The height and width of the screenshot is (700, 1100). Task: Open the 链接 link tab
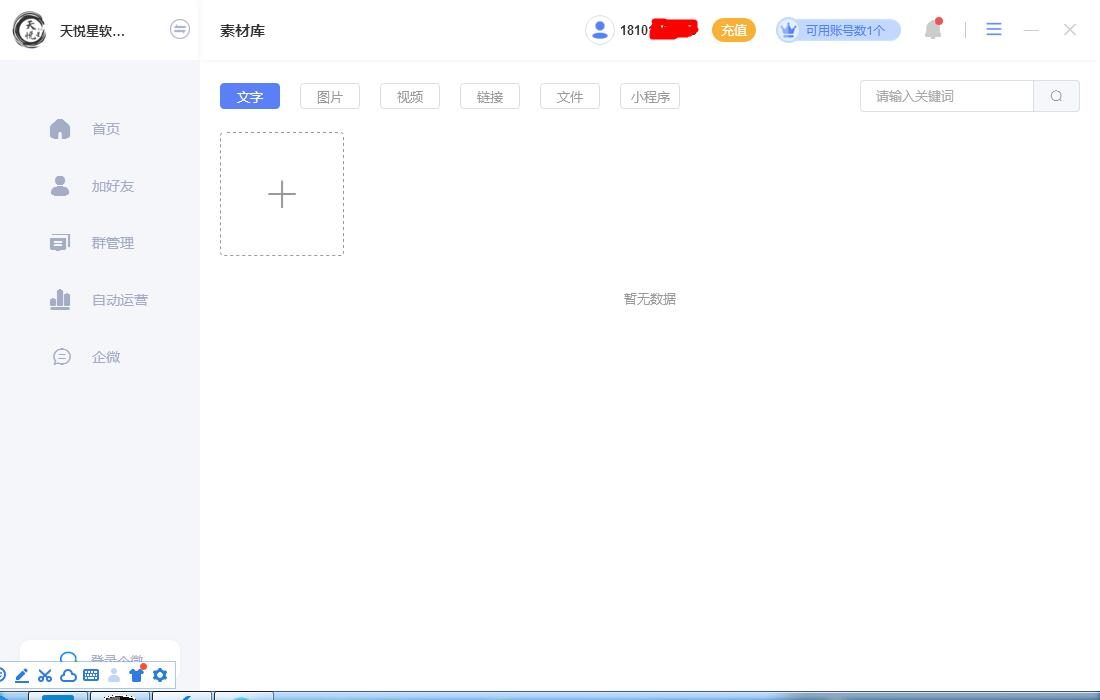tap(490, 96)
